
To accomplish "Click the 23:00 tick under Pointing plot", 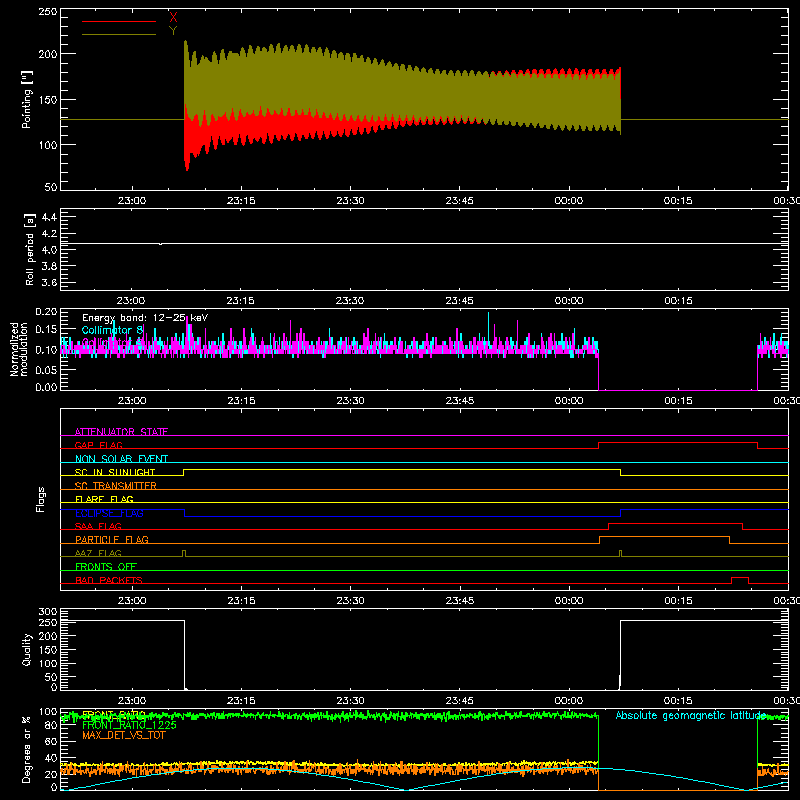I will pyautogui.click(x=132, y=201).
